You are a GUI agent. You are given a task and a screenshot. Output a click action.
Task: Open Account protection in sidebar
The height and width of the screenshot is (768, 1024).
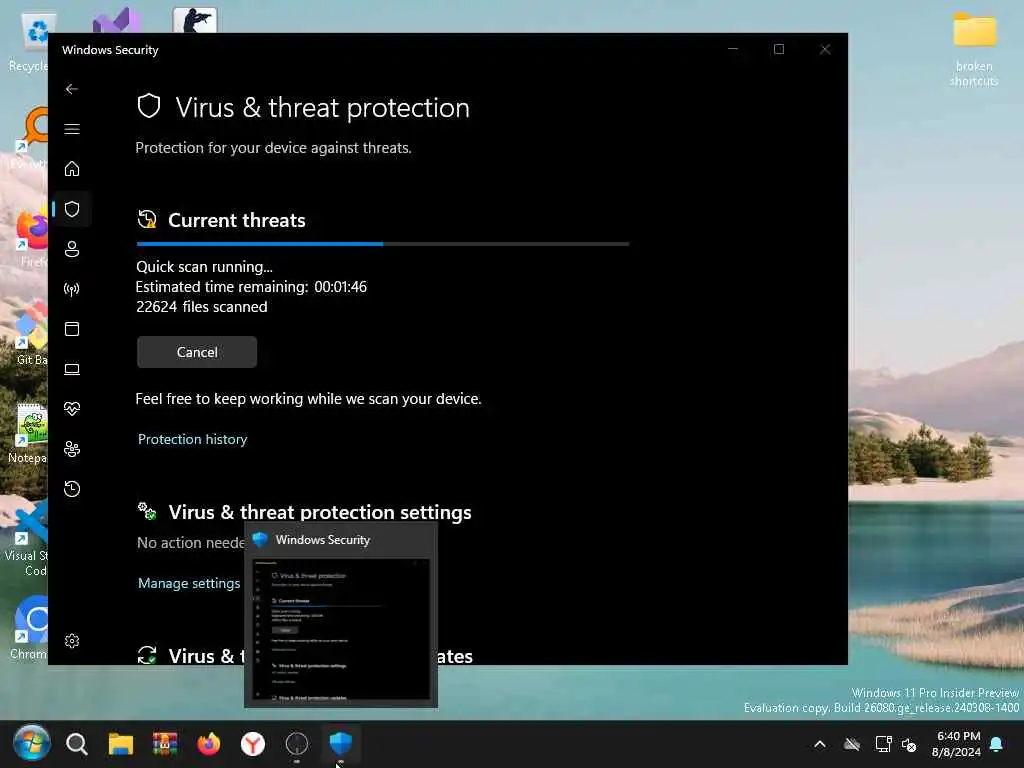[x=72, y=249]
